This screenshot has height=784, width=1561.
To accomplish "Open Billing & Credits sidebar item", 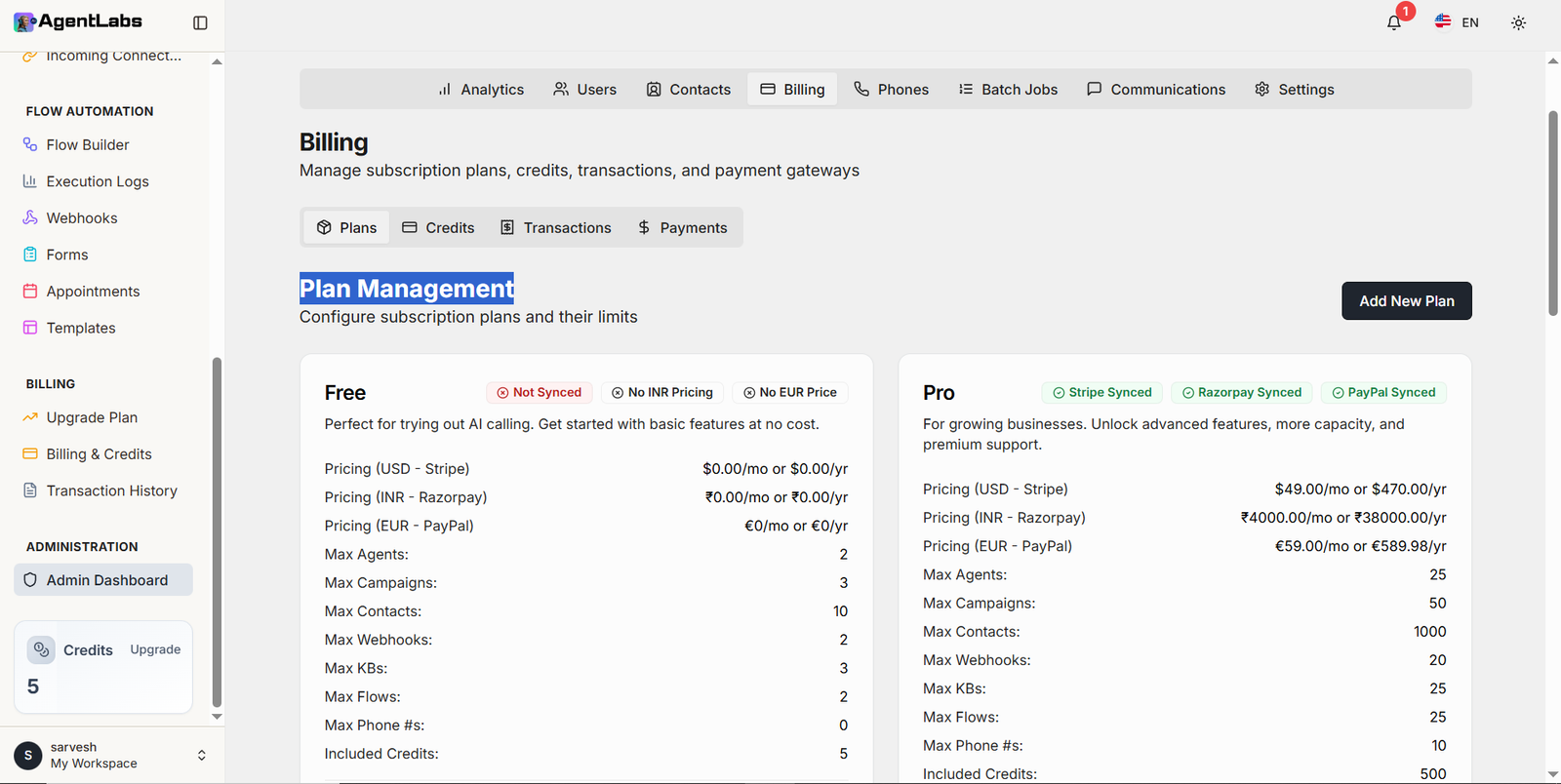I will tap(102, 454).
